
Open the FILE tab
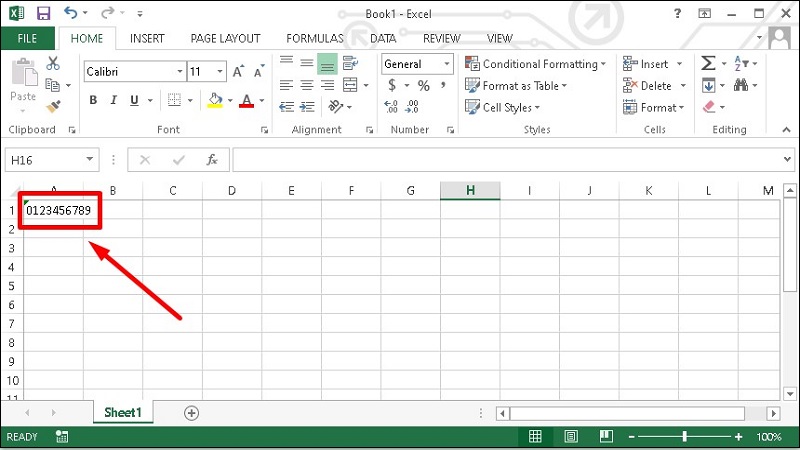coord(27,39)
